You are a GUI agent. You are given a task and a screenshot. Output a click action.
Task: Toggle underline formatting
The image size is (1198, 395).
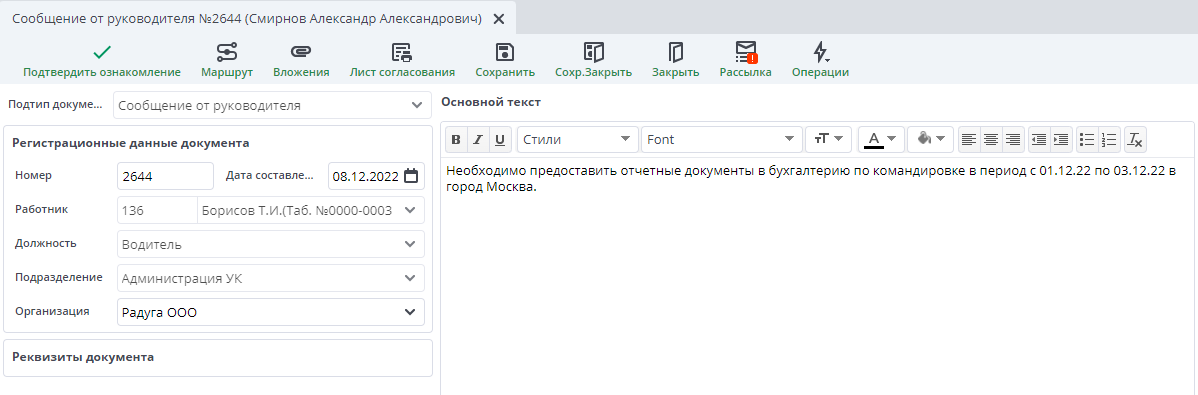500,139
